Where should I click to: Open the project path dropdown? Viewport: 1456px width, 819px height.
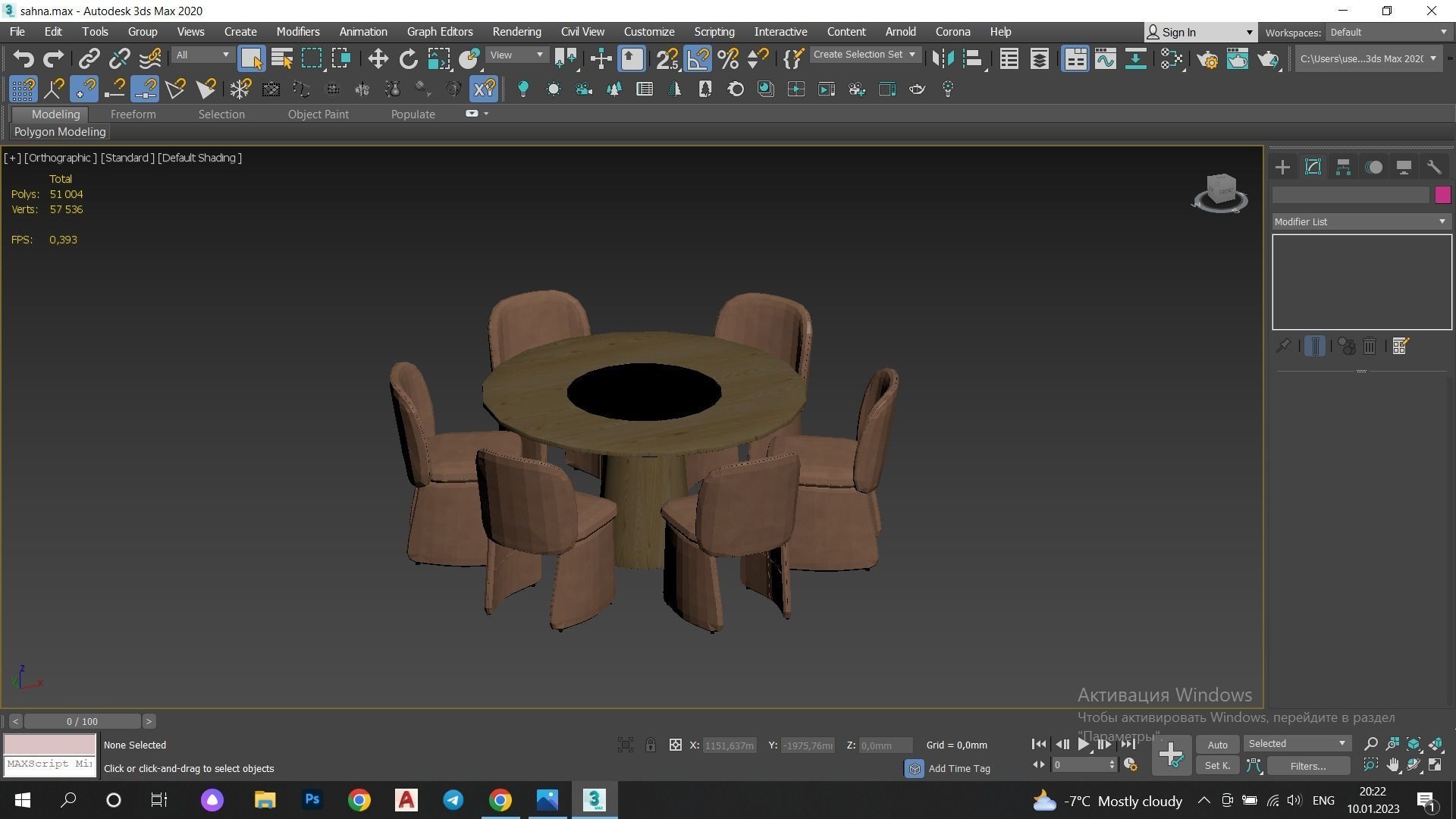pyautogui.click(x=1367, y=58)
